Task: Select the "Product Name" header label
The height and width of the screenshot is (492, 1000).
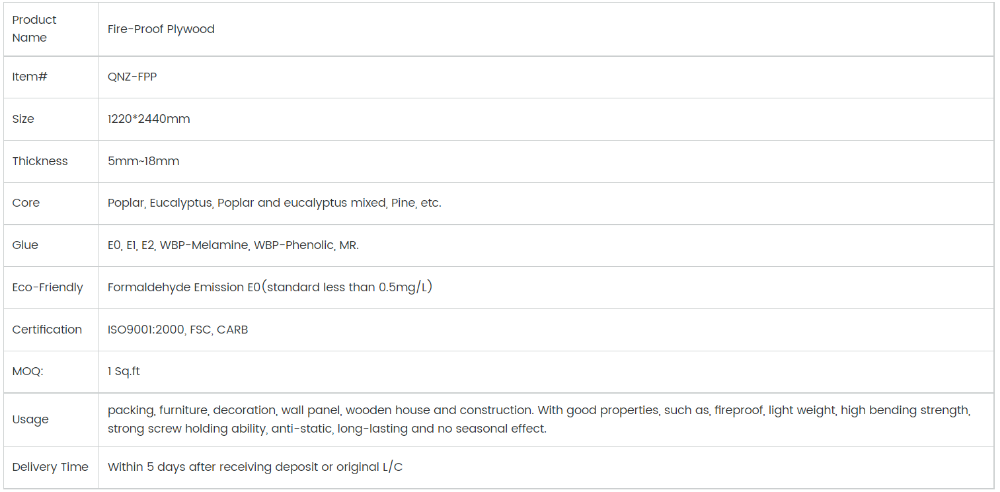Action: pos(34,29)
